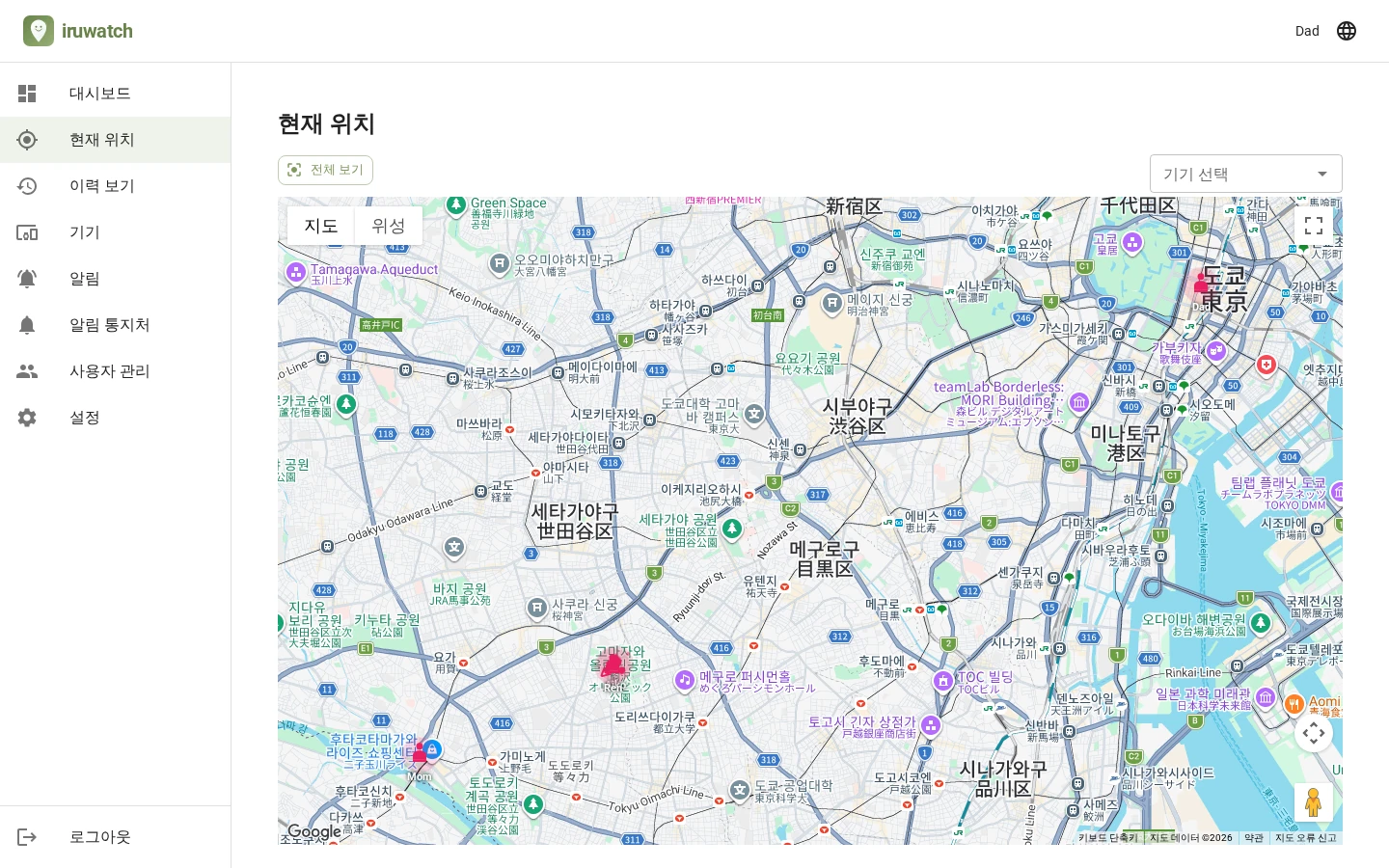Switch map to 위성 satellite view
This screenshot has width=1389, height=868.
(x=389, y=226)
